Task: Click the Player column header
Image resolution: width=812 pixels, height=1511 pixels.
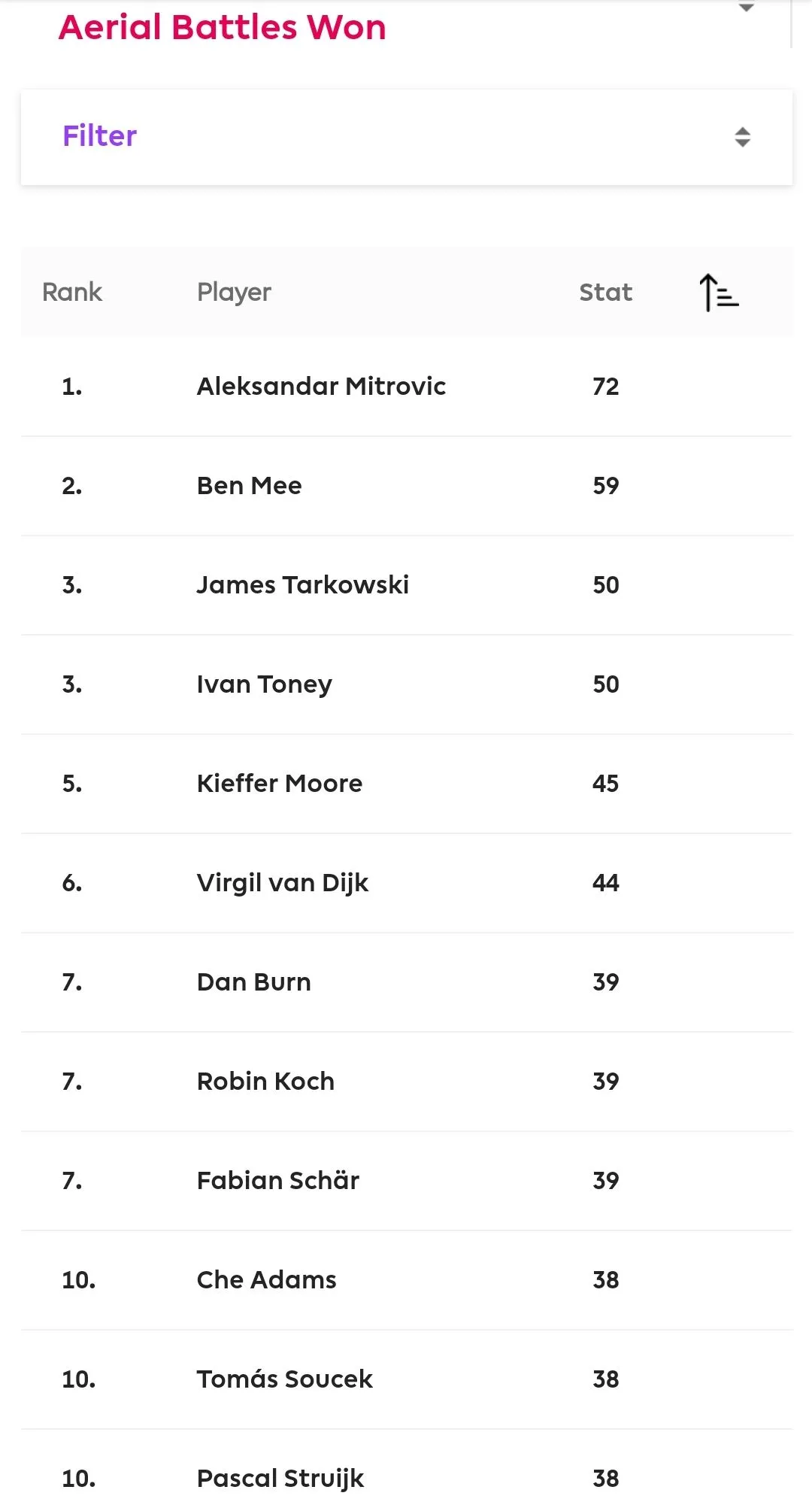Action: [x=234, y=292]
